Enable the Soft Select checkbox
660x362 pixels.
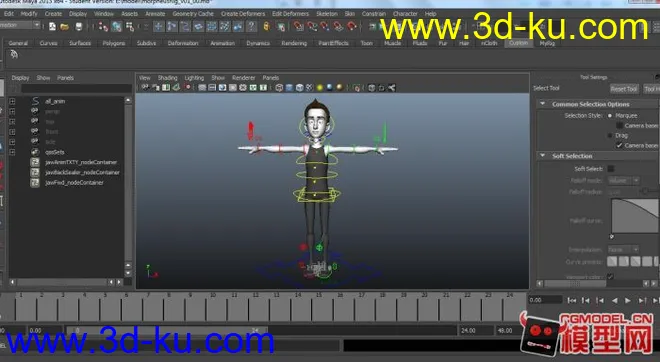[611, 169]
